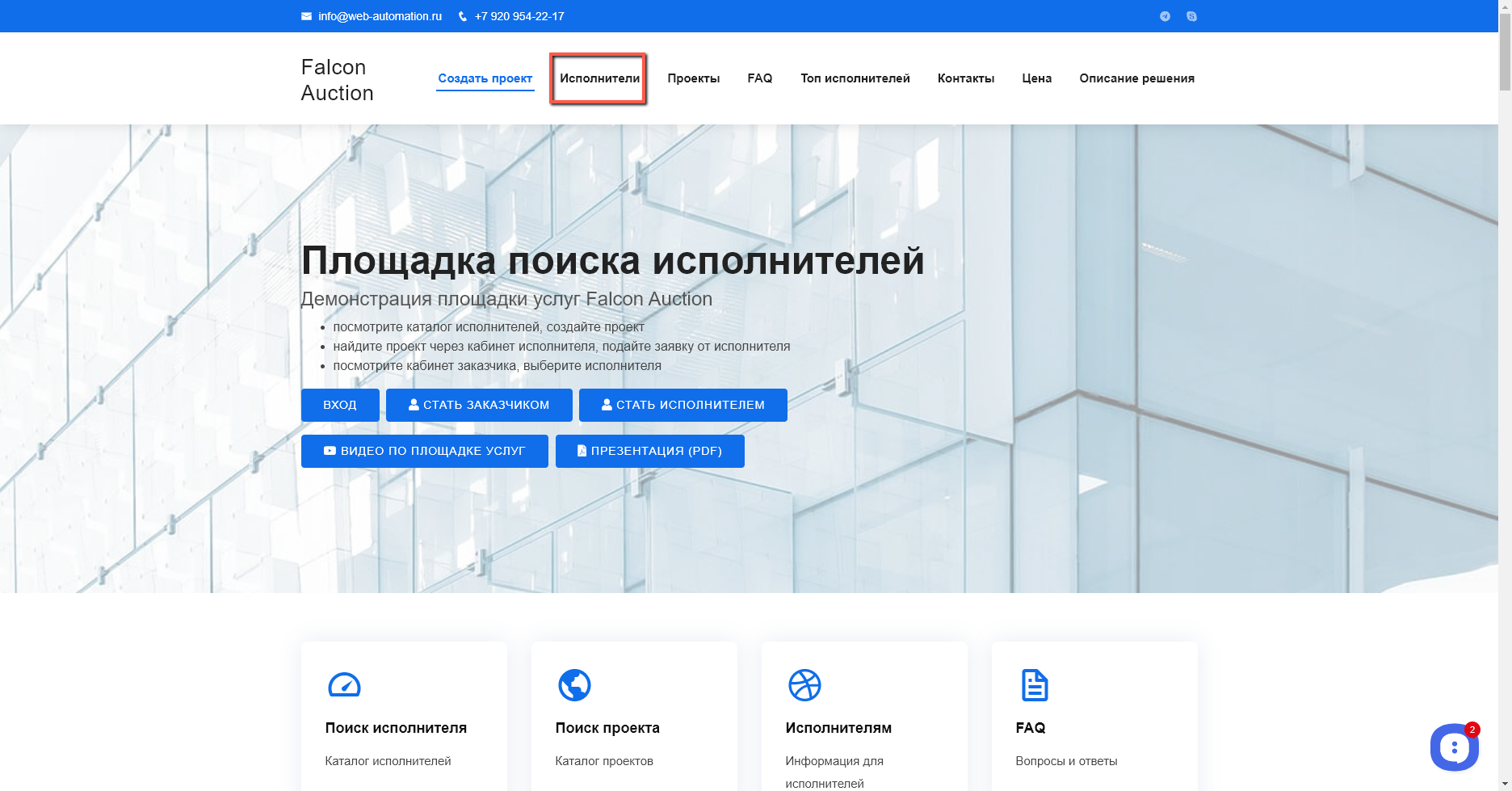Open ВИДЕО ПО ПЛОЩАДКЕ УСЛУГ button
The image size is (1512, 791).
point(424,451)
